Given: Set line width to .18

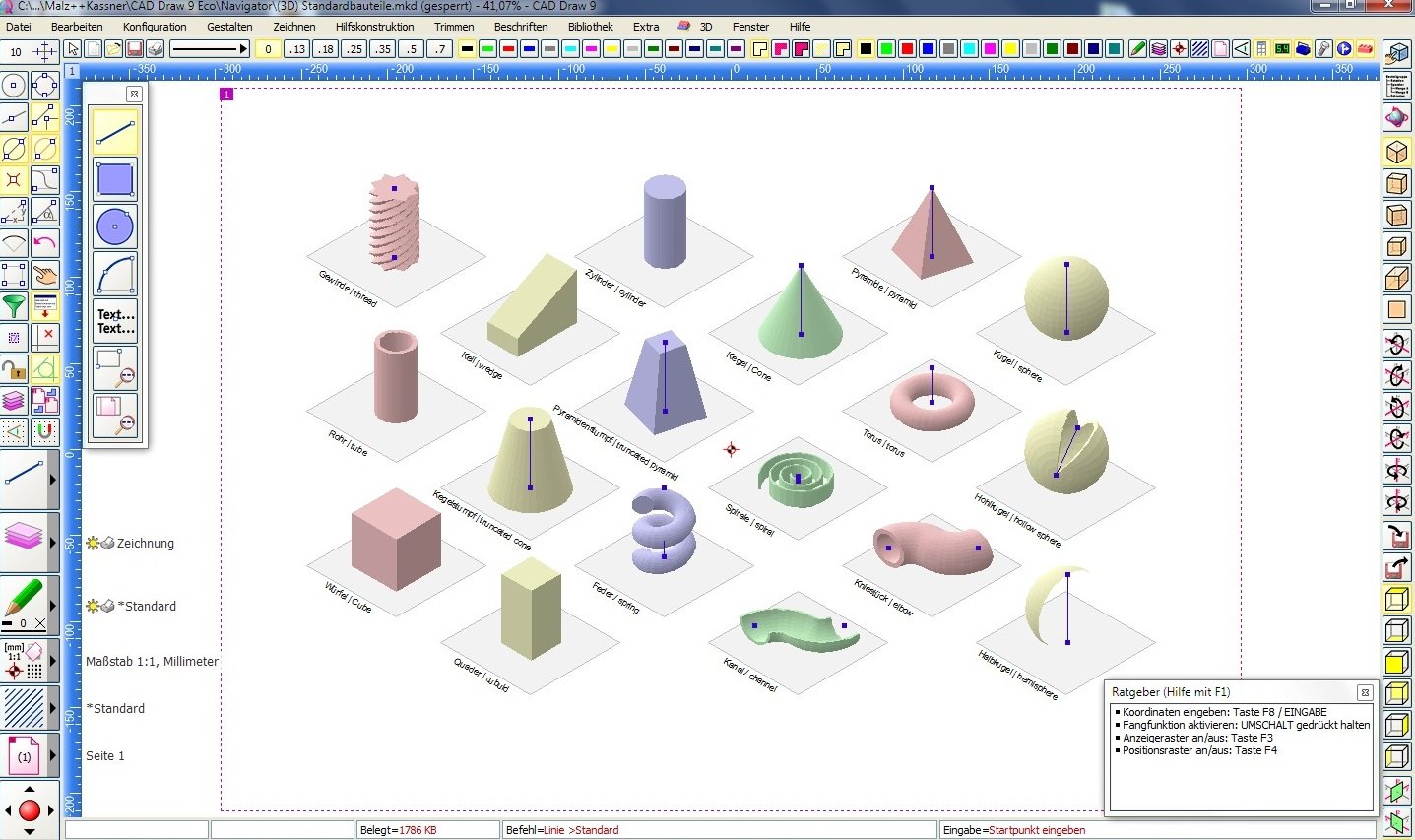Looking at the screenshot, I should 326,48.
